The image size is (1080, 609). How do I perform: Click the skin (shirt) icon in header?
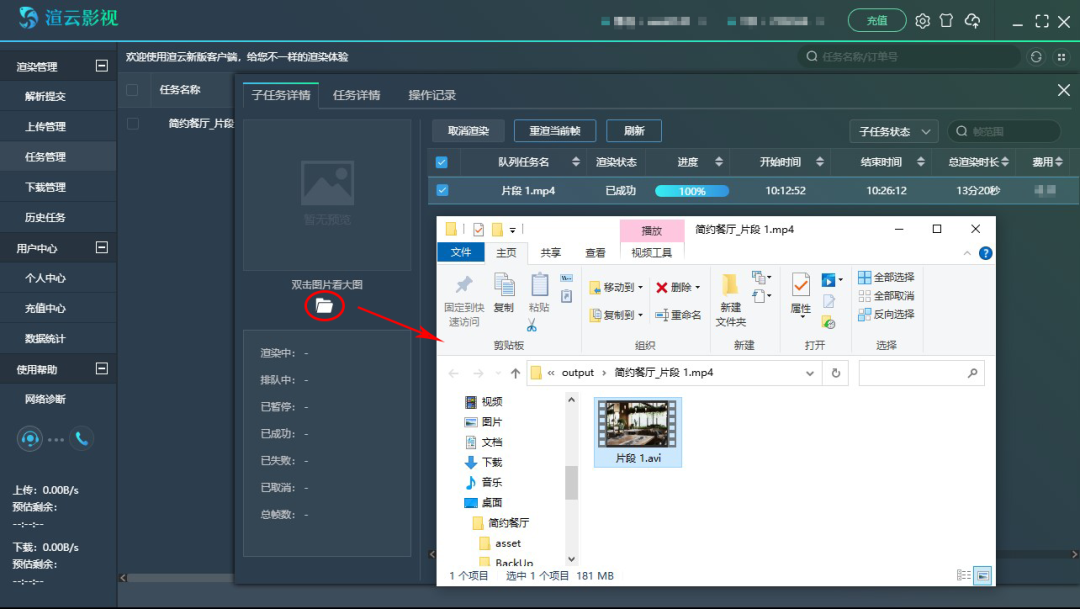point(946,21)
